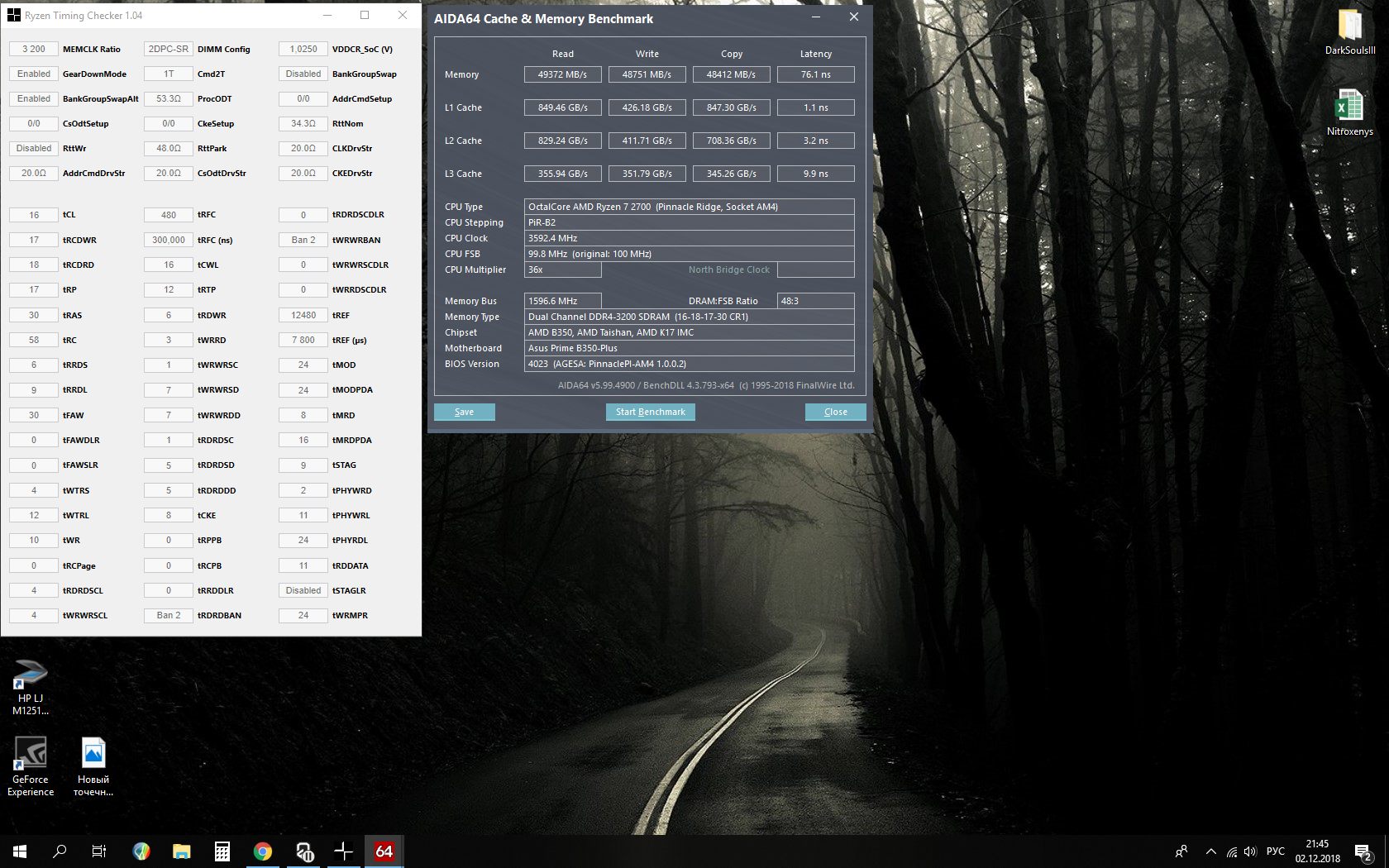
Task: Switch to AIDA64 via its taskbar icon
Action: click(x=384, y=851)
